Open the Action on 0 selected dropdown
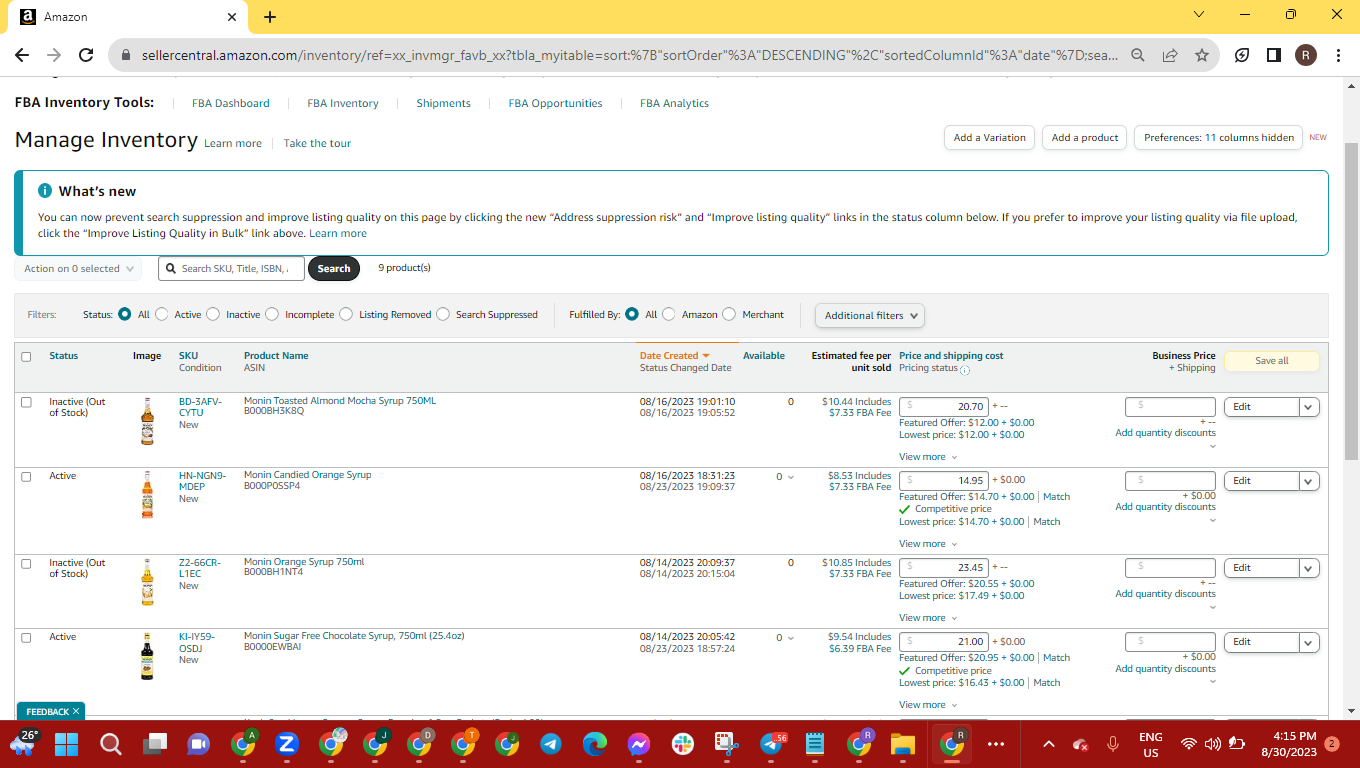This screenshot has height=768, width=1360. click(78, 269)
